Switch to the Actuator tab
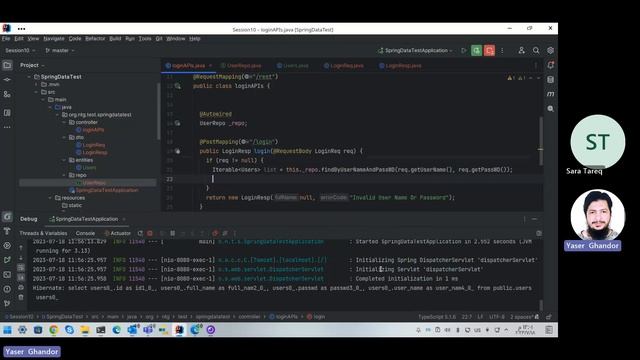This screenshot has width=640, height=360. [x=118, y=233]
